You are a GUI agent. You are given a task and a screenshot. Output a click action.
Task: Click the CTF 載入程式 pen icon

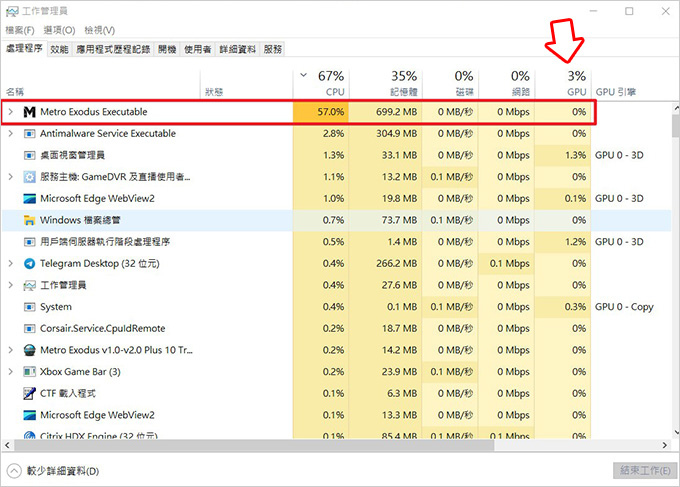pyautogui.click(x=29, y=393)
